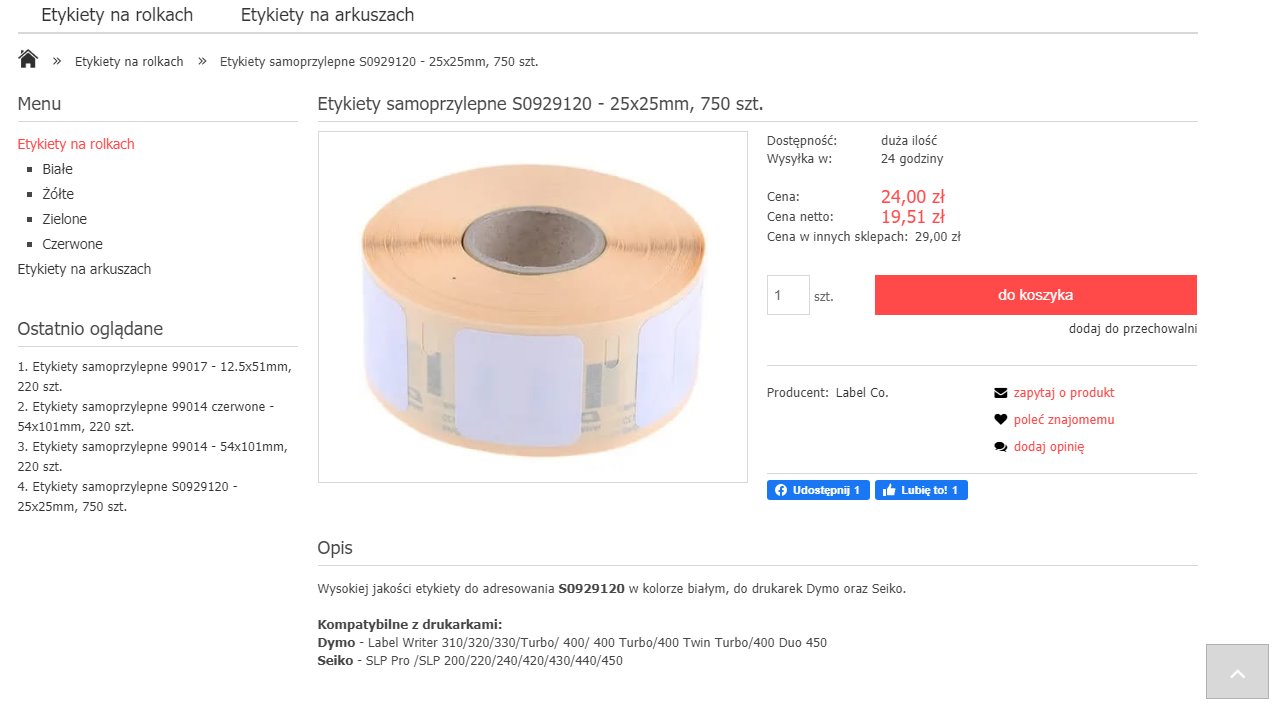Screen dimensions: 1276x717
Task: Open recently viewed item 99017 12.5x51mm
Action: click(154, 377)
